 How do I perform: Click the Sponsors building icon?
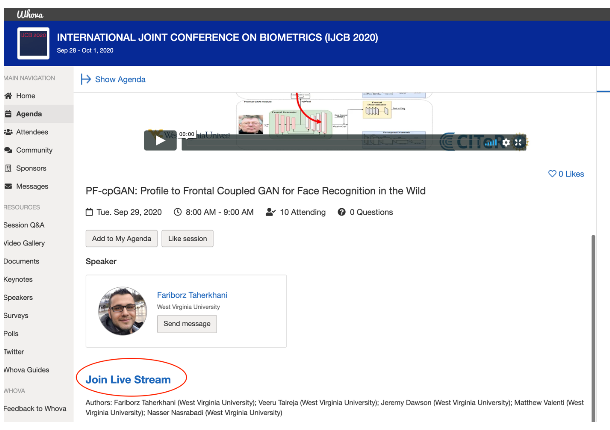tap(8, 168)
